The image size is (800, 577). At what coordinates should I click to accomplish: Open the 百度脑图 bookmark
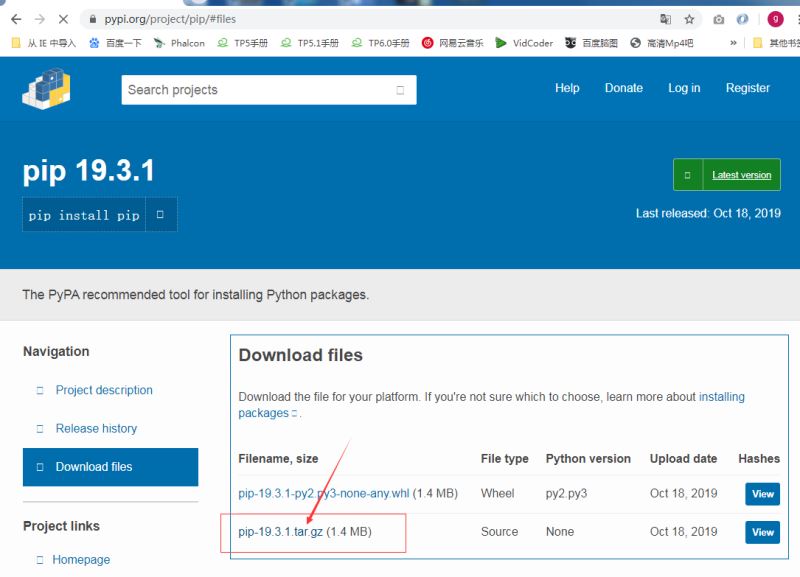tap(591, 43)
